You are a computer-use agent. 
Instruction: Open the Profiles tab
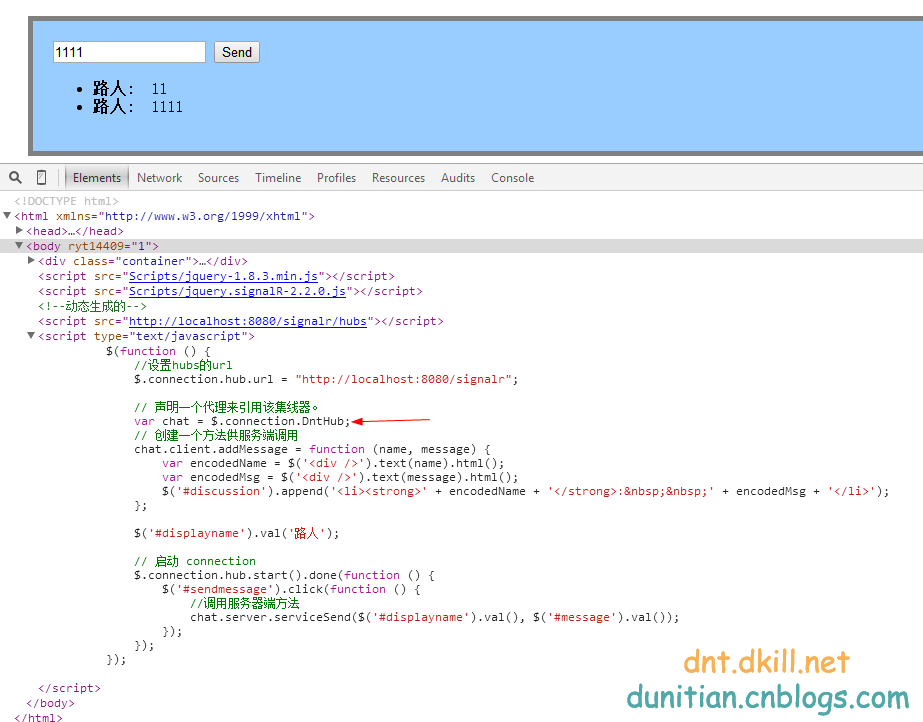pos(336,178)
